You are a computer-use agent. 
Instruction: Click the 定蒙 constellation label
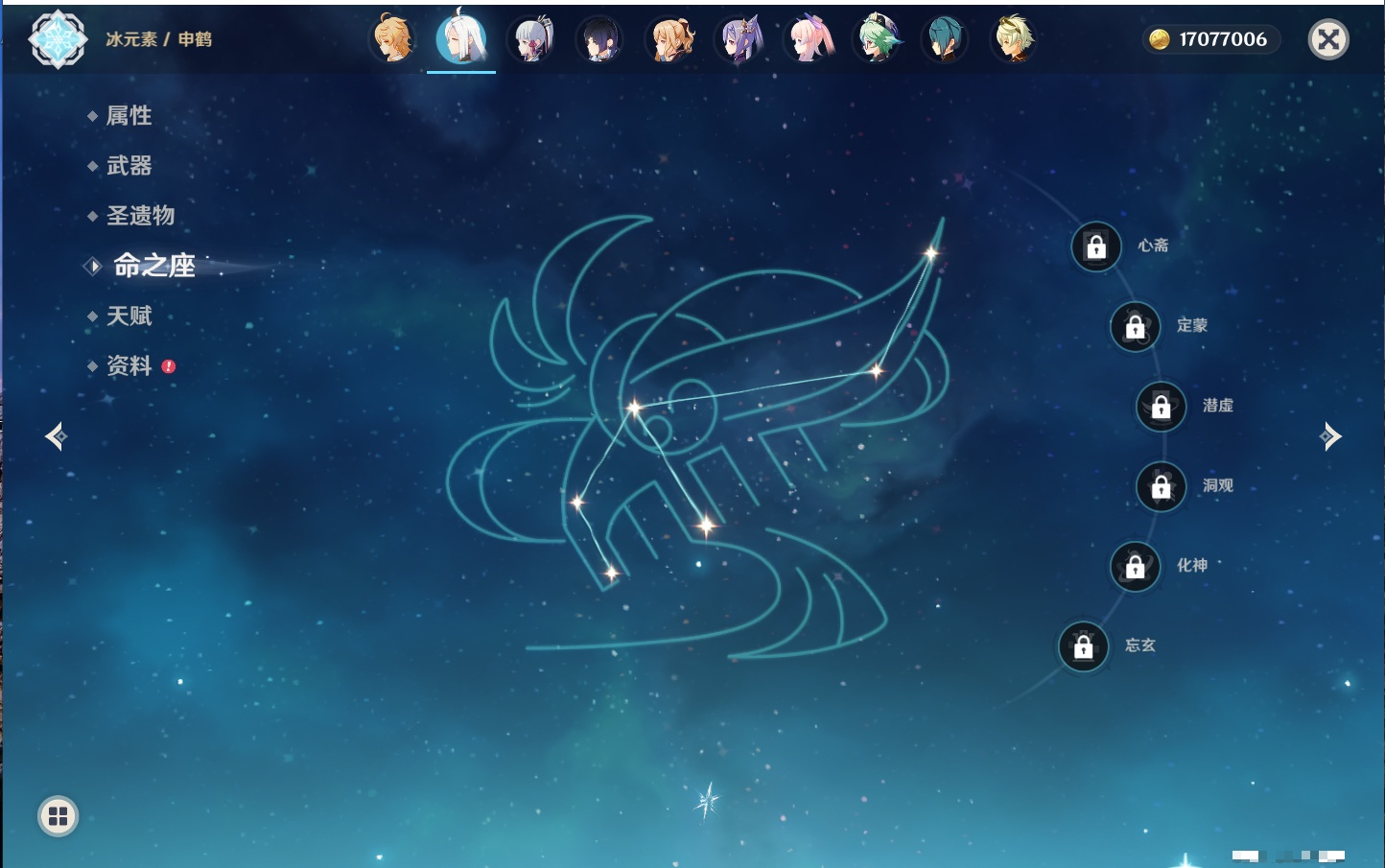(x=1192, y=325)
